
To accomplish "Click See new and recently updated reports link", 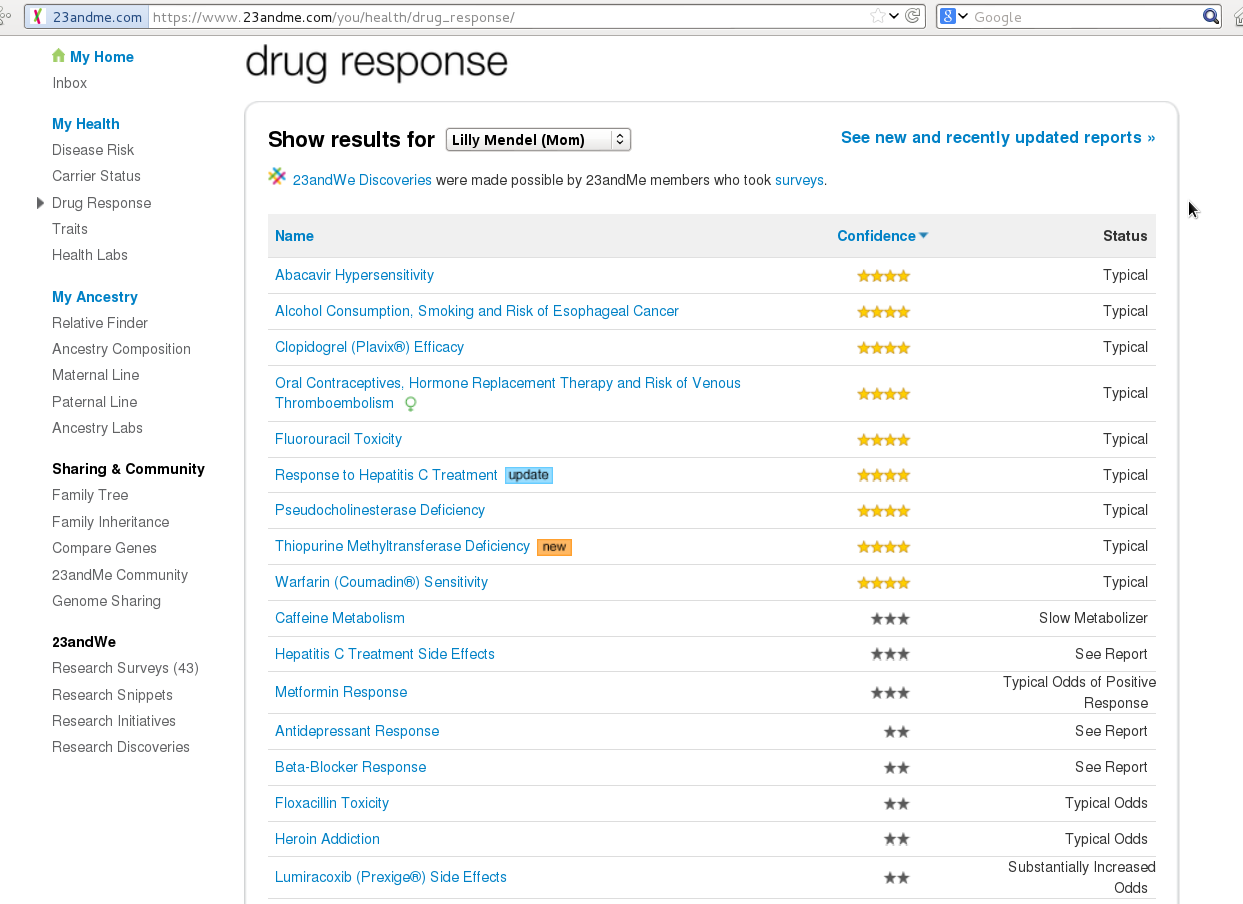I will pos(998,138).
